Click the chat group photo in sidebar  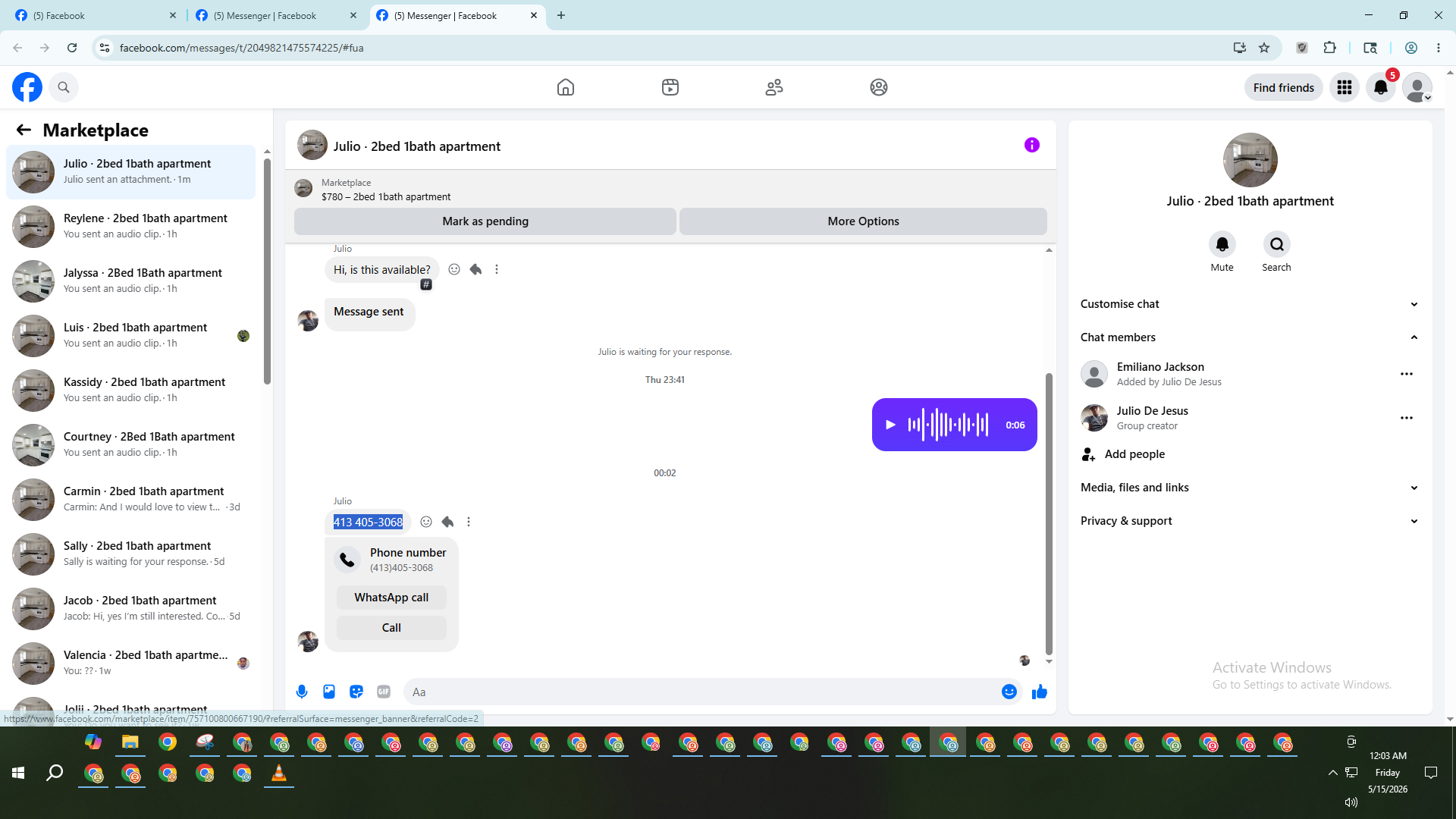pyautogui.click(x=1250, y=160)
